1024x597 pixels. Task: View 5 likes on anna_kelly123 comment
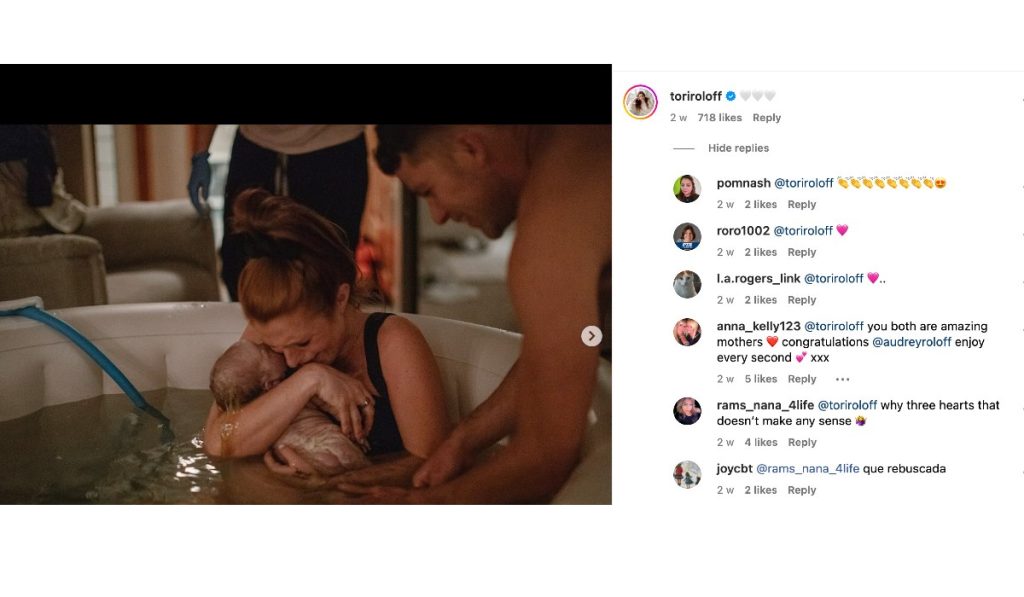click(x=761, y=379)
